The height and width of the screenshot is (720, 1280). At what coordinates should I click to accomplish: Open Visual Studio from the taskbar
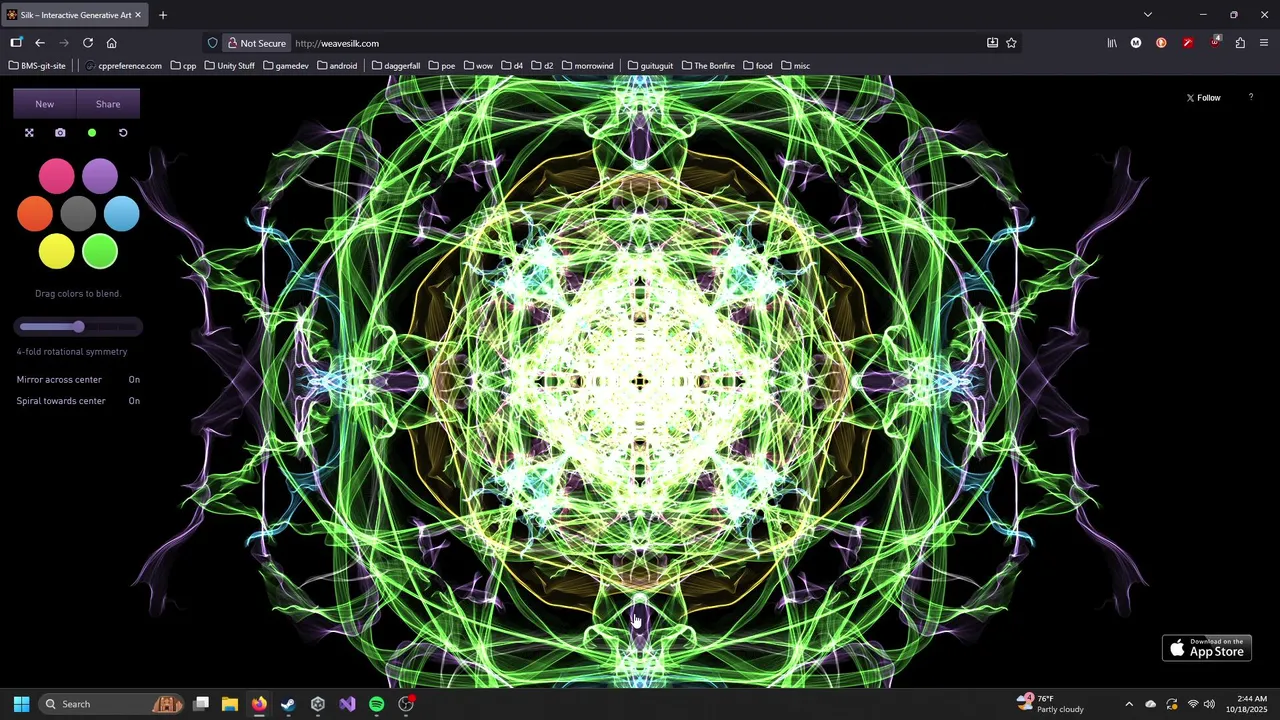[x=347, y=704]
